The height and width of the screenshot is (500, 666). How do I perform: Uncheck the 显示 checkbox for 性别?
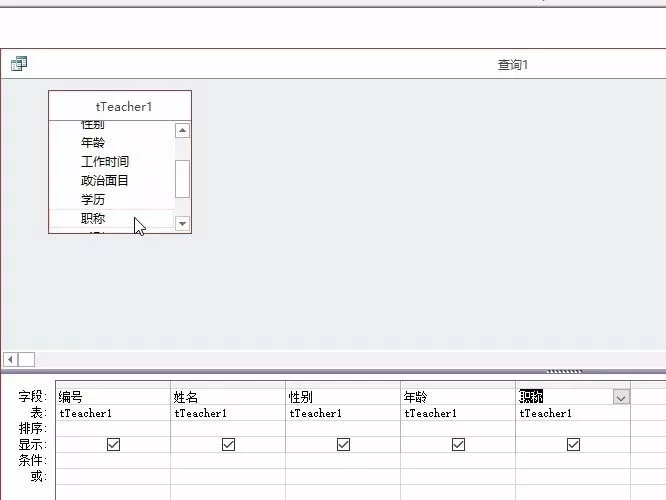[344, 444]
